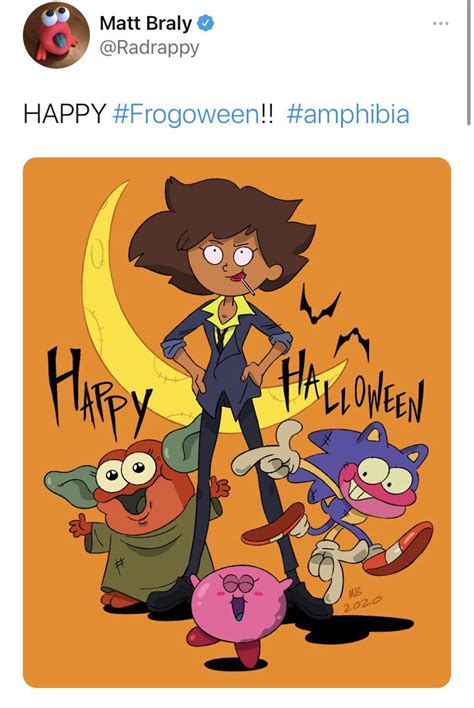Screen dimensions: 474x708
Task: Open the #amphibia hashtag
Action: 348,114
